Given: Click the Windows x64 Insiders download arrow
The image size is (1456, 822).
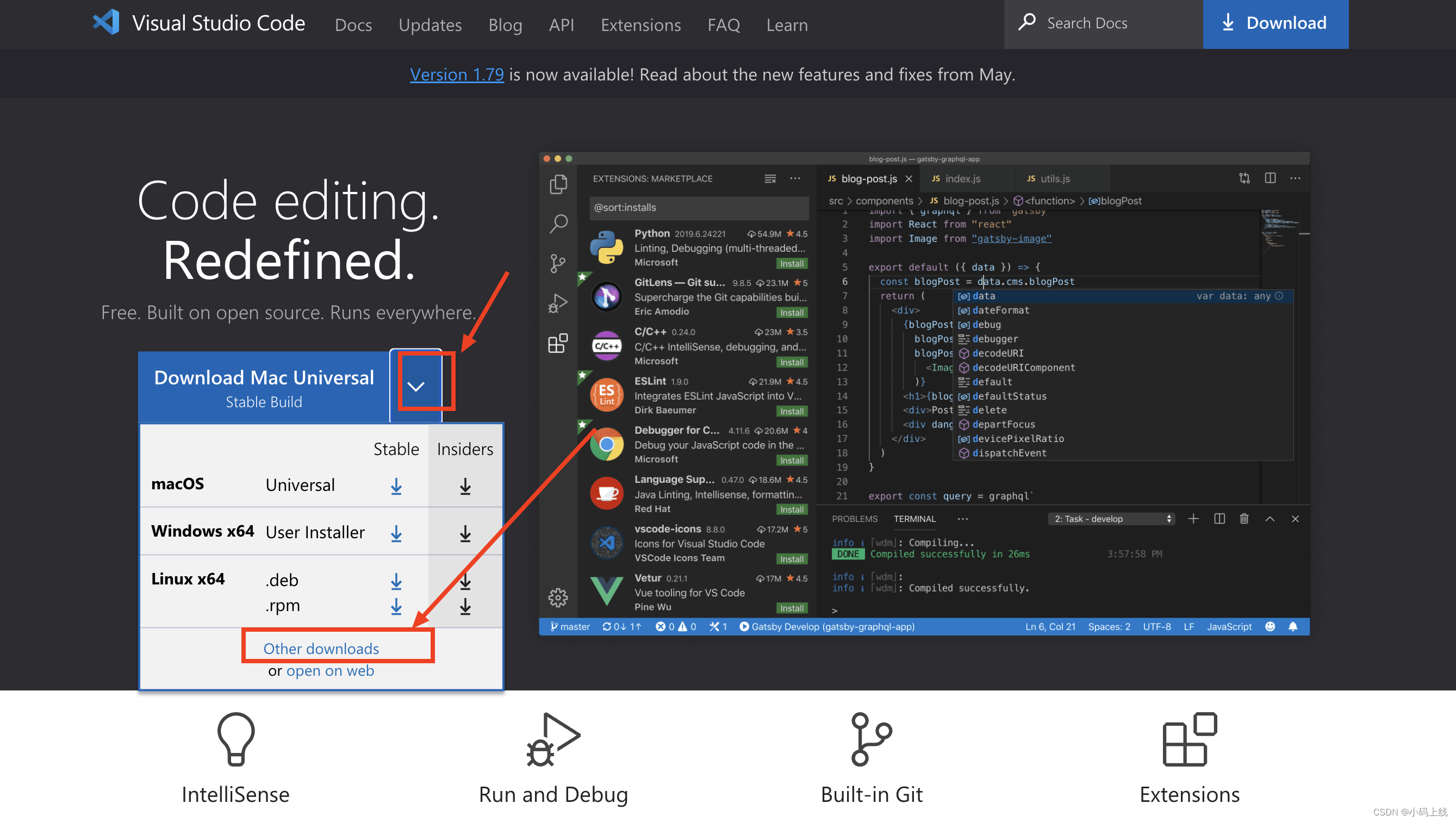Looking at the screenshot, I should [465, 534].
